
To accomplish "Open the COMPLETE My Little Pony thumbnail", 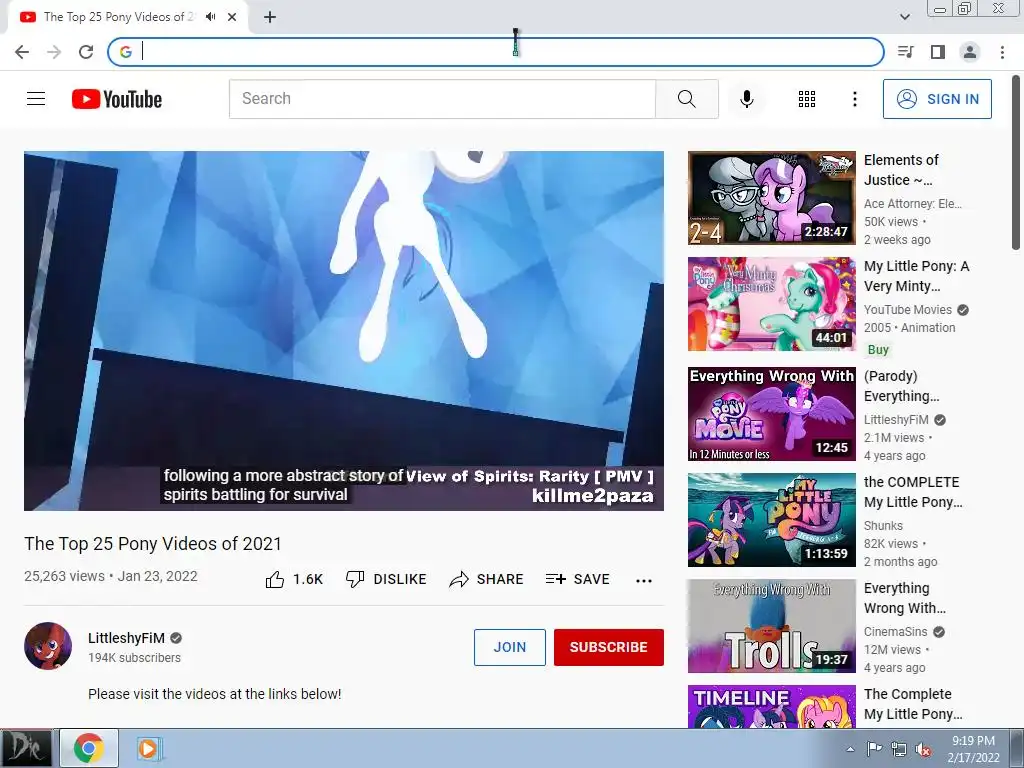I will [x=771, y=520].
